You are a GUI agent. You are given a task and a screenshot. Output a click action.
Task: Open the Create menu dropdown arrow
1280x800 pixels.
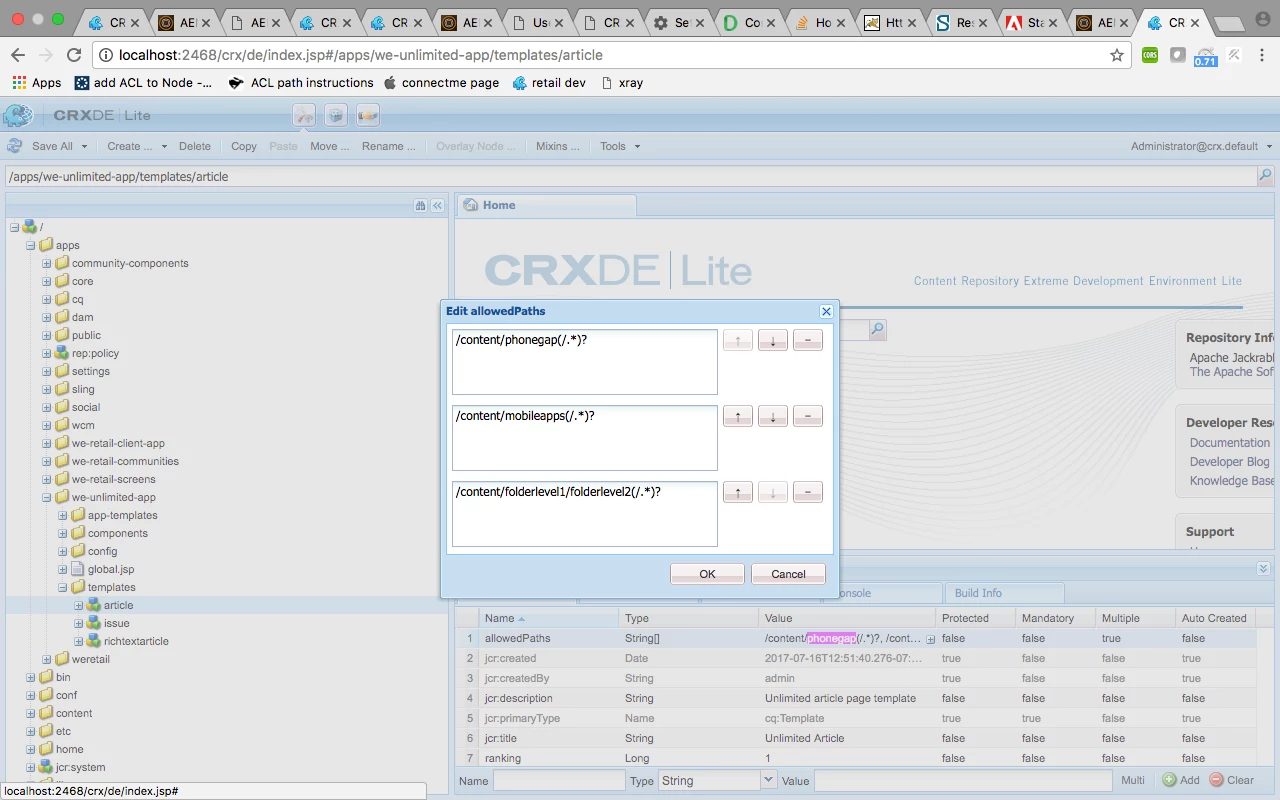pos(164,146)
